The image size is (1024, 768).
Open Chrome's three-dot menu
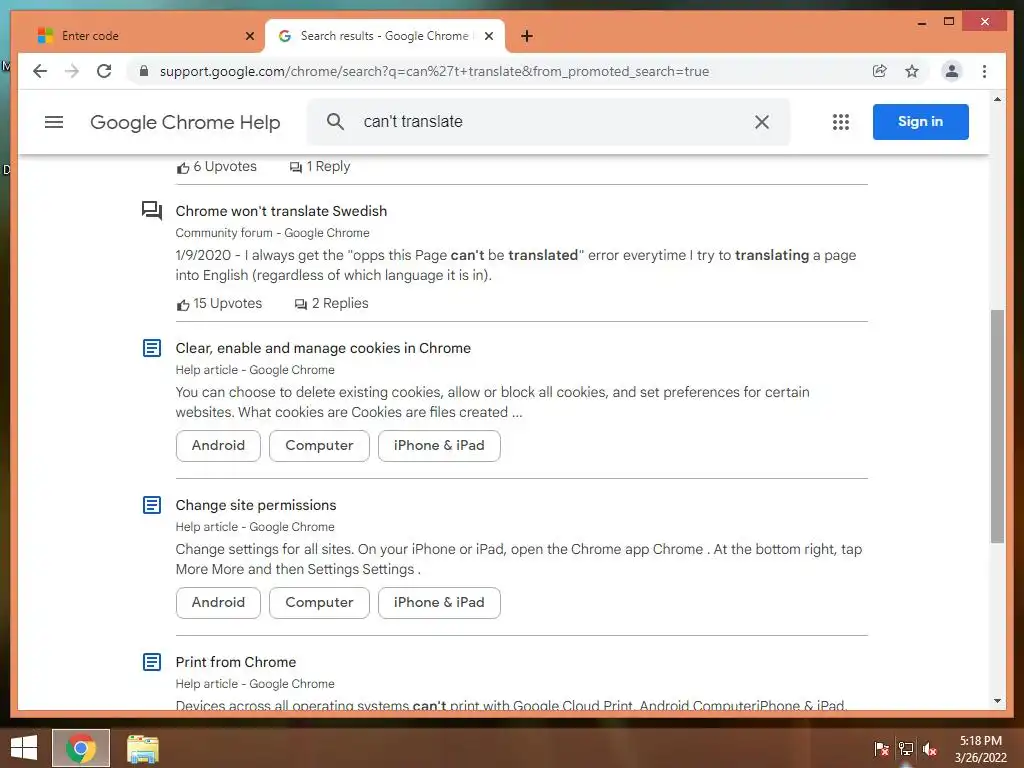984,71
